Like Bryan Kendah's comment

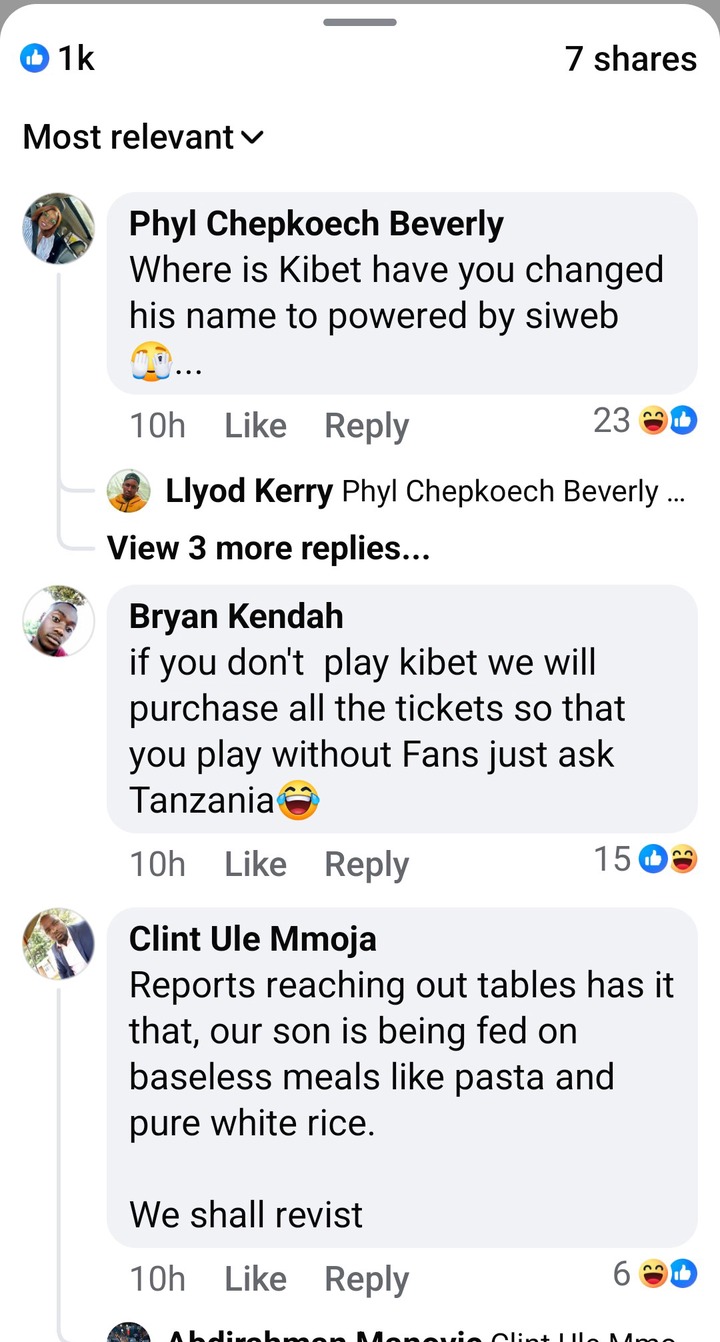pos(255,864)
